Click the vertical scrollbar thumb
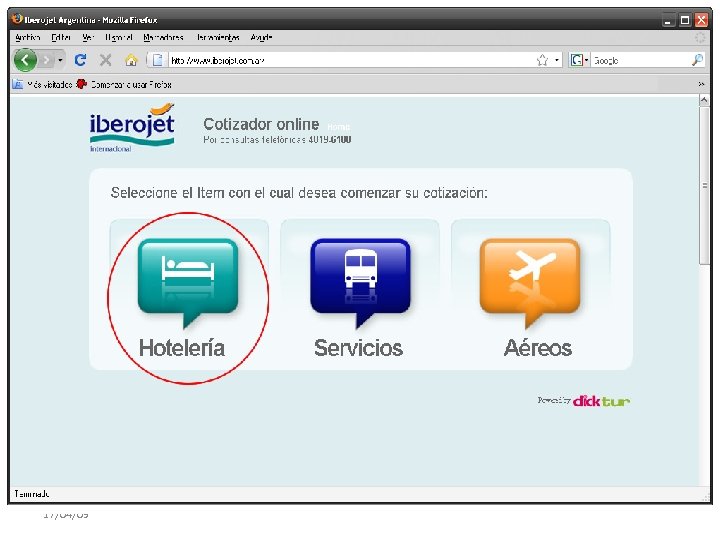The height and width of the screenshot is (540, 720). click(704, 186)
